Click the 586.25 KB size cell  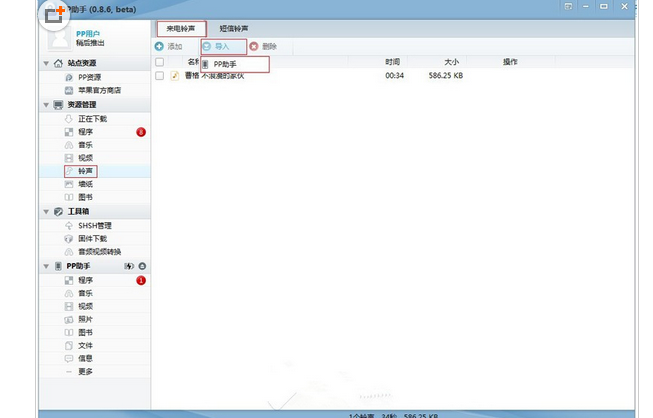446,76
